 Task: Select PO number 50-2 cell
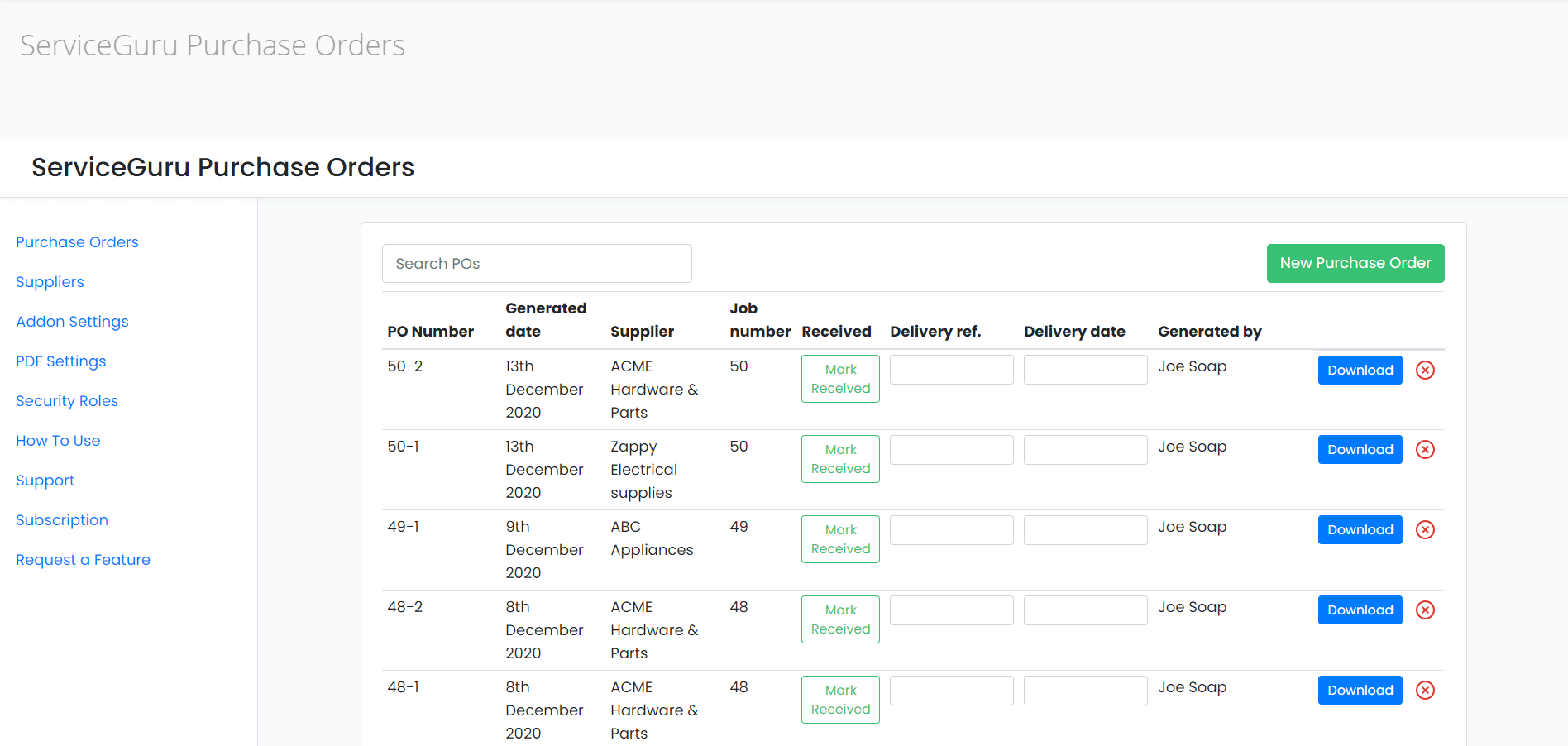click(x=404, y=366)
